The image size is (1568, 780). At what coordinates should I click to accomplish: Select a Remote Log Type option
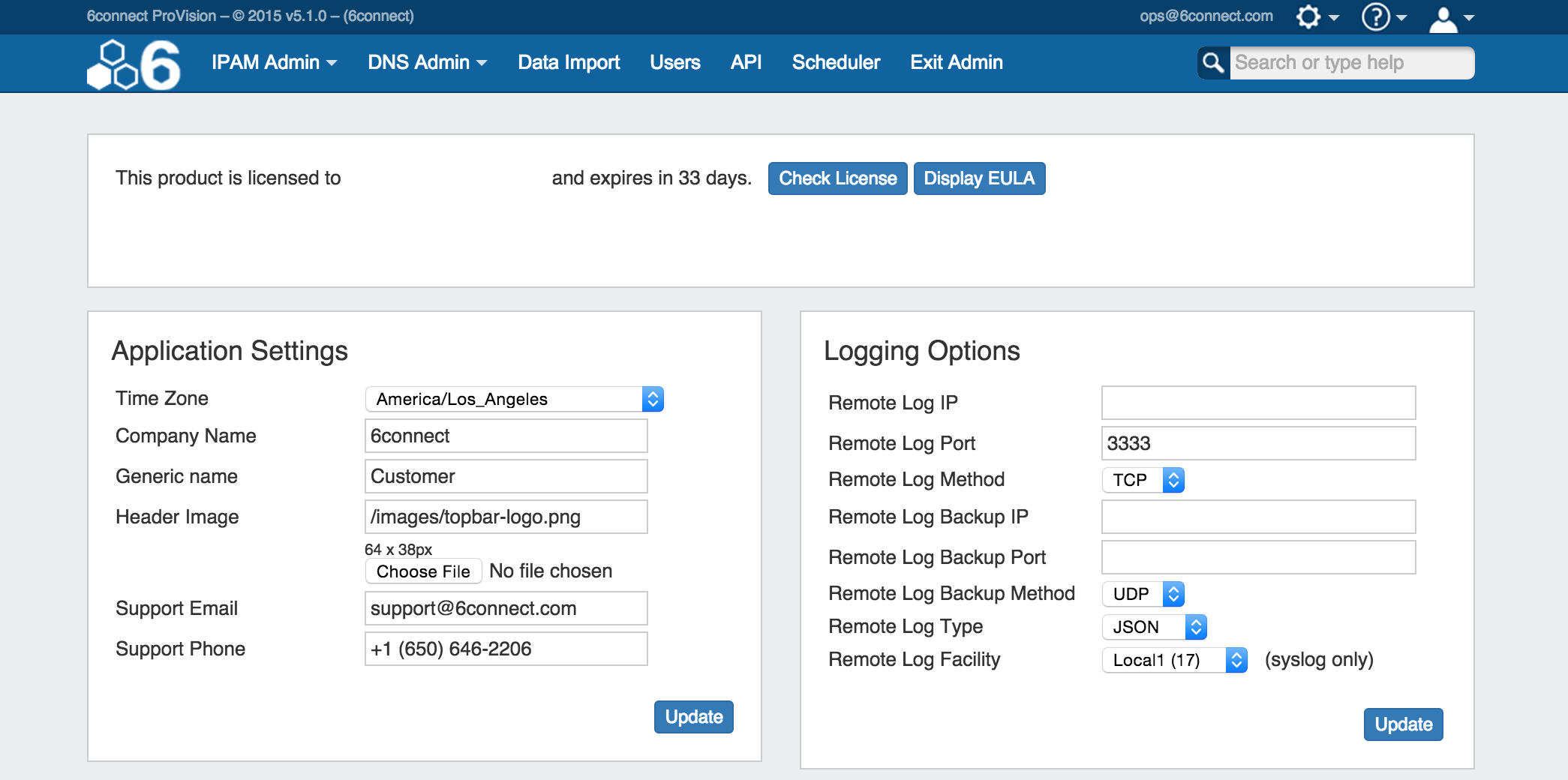pos(1154,627)
